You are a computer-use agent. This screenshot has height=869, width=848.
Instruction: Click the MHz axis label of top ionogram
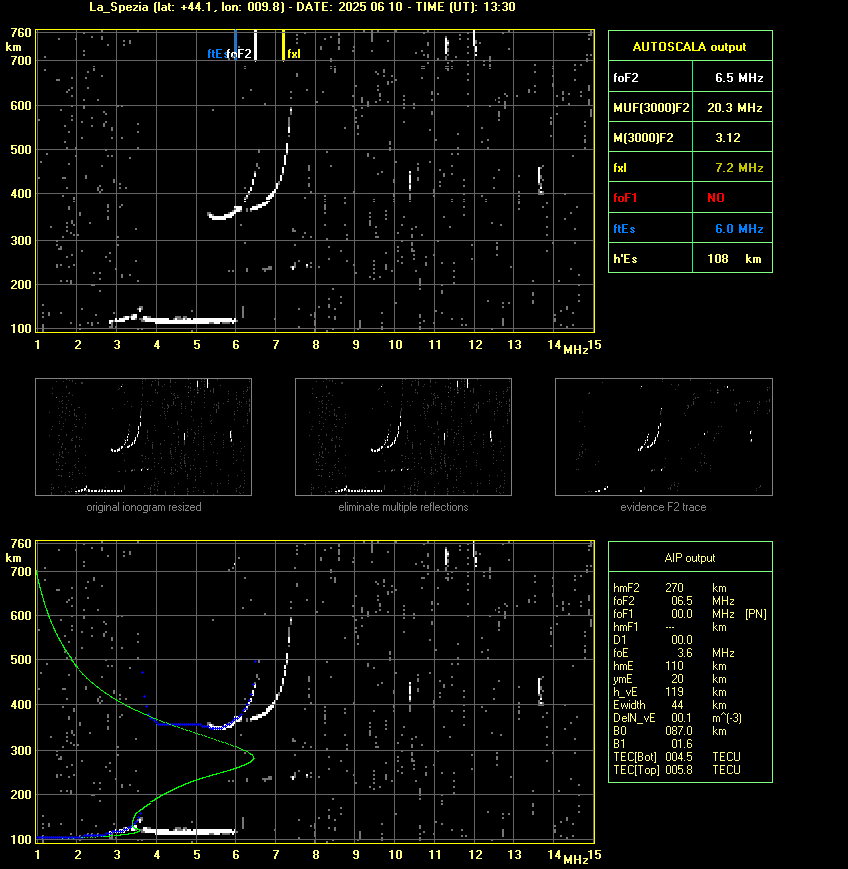pyautogui.click(x=575, y=350)
